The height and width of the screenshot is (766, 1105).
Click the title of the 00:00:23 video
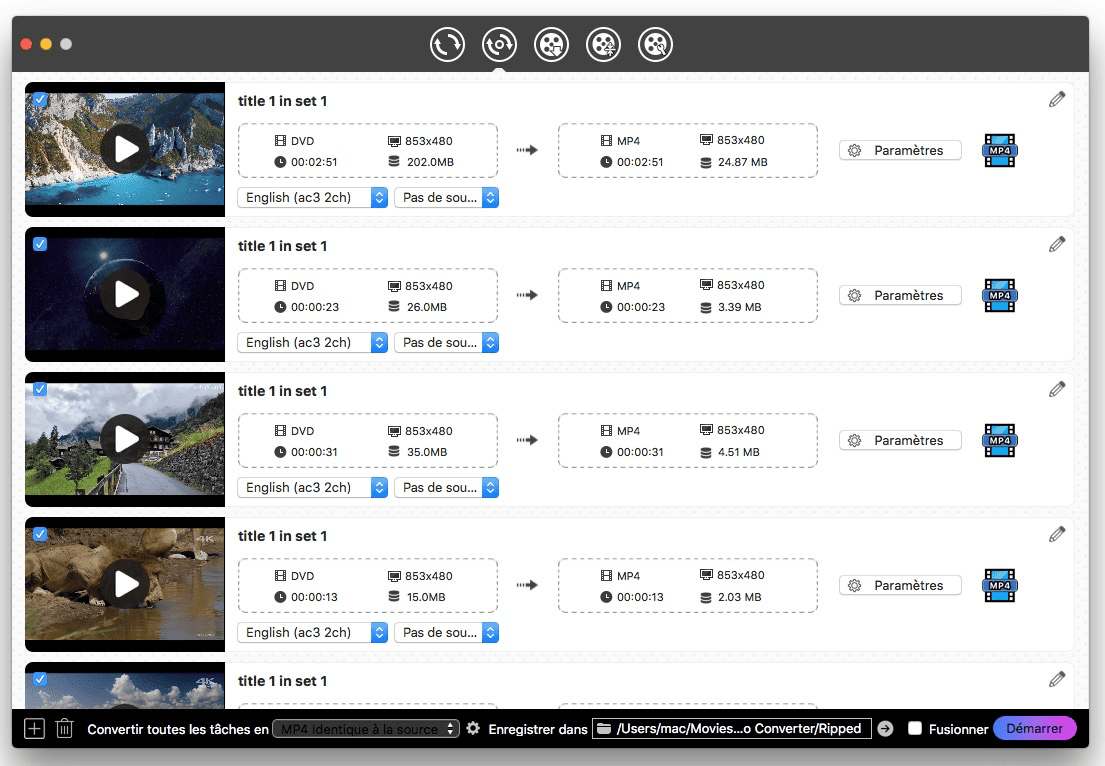pyautogui.click(x=283, y=246)
